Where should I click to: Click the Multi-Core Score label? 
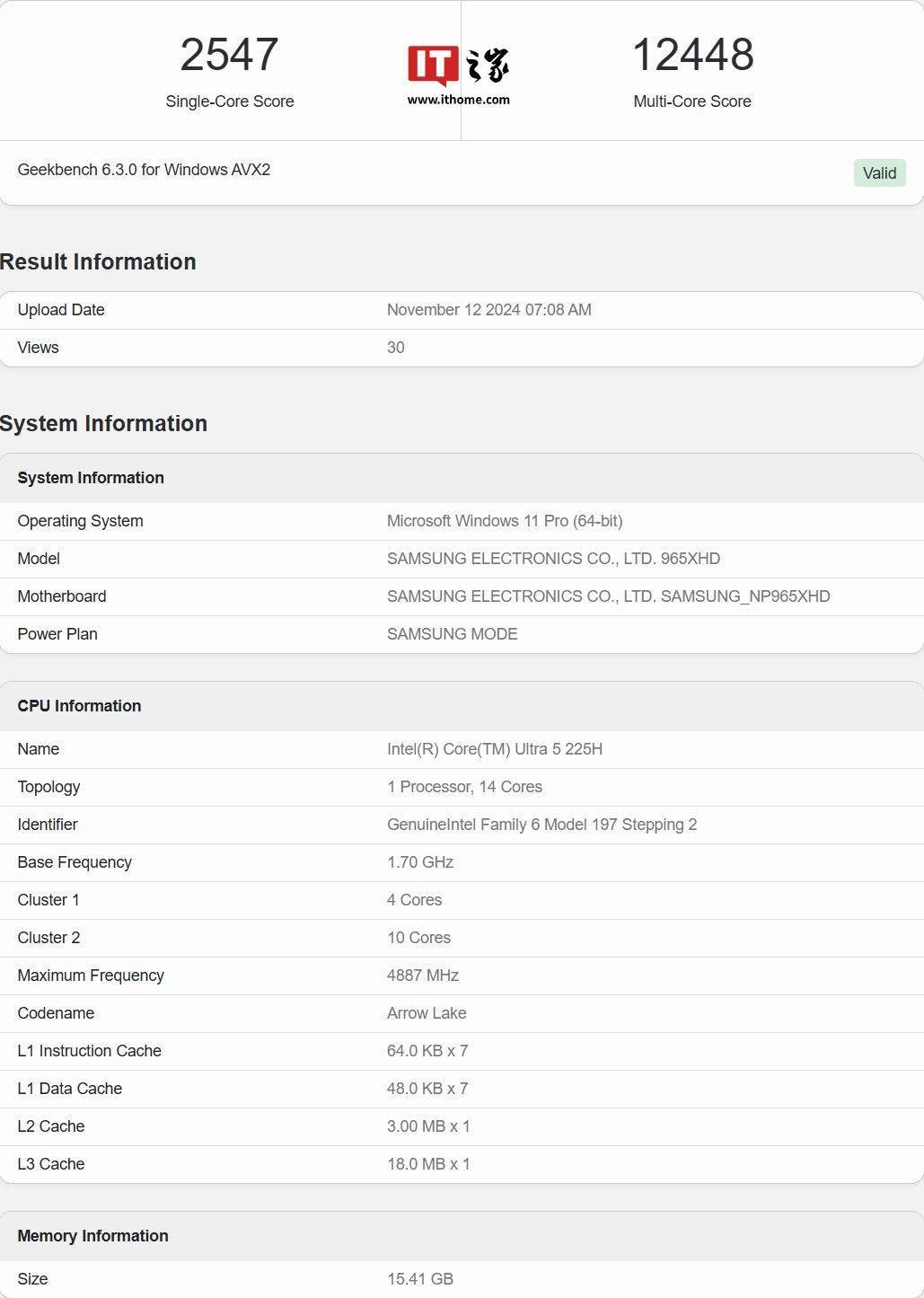point(691,102)
